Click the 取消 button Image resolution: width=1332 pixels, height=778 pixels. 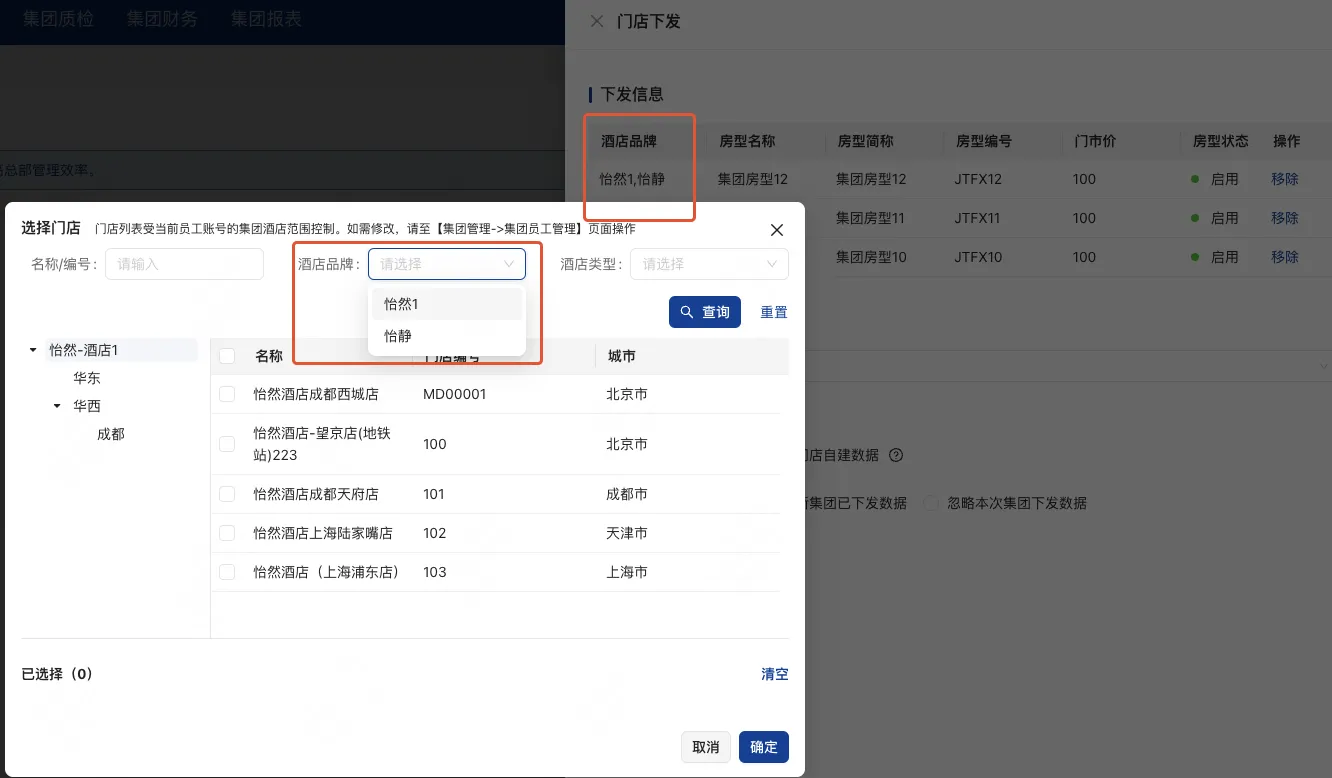click(x=706, y=747)
